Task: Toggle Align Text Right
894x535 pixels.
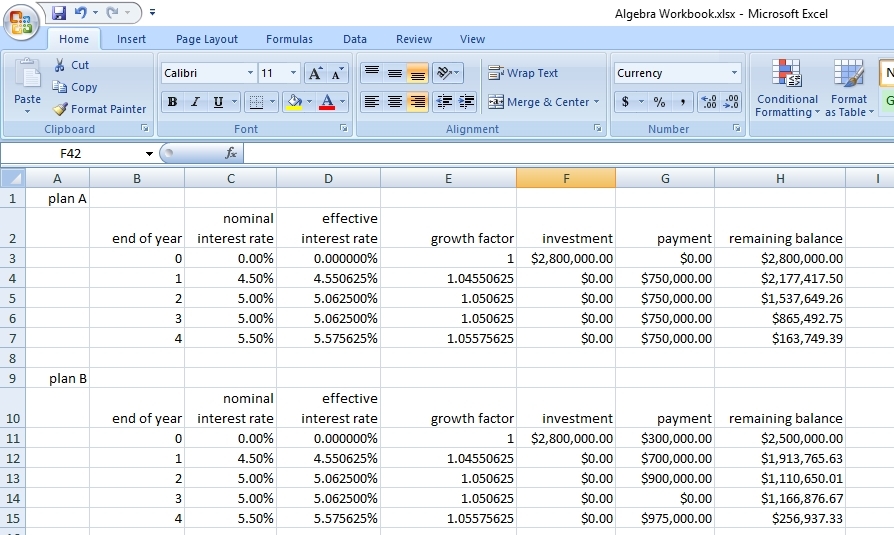Action: pyautogui.click(x=417, y=102)
